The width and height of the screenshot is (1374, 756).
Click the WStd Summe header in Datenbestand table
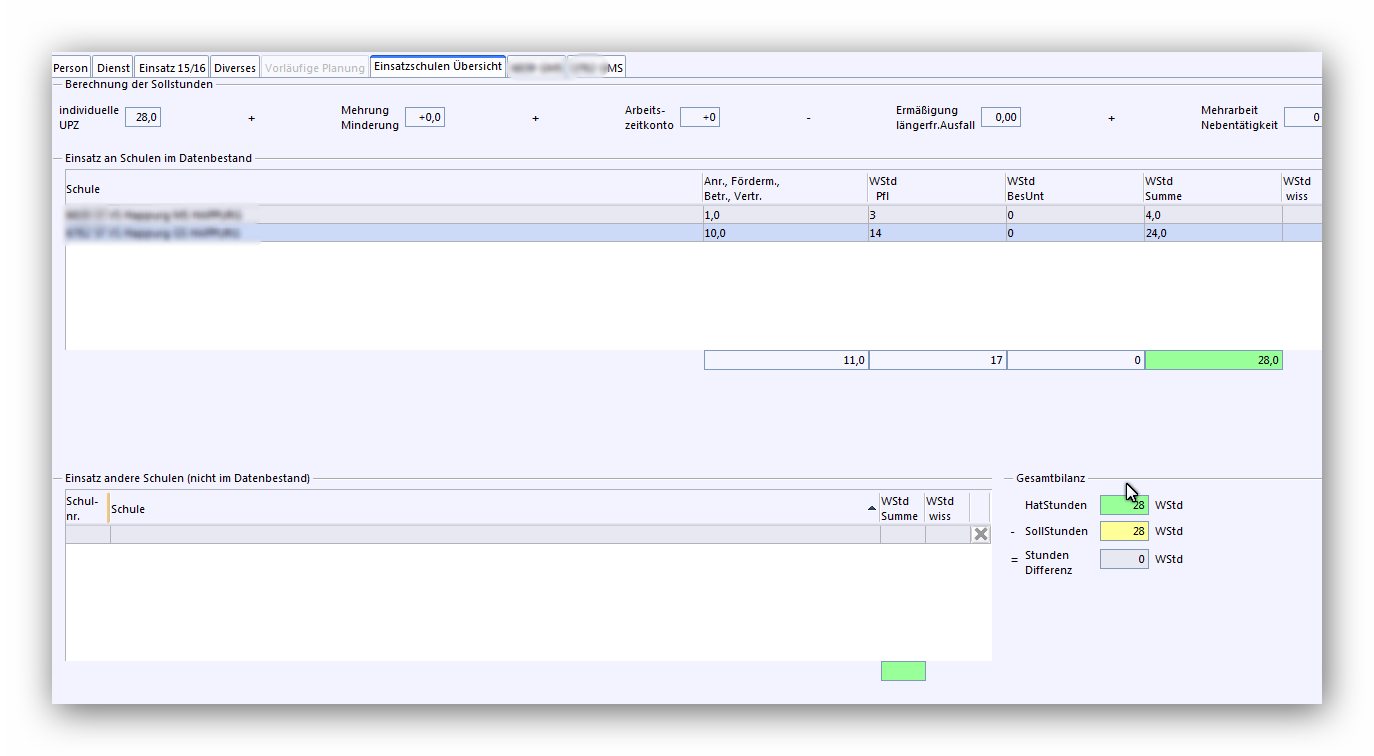(1212, 188)
